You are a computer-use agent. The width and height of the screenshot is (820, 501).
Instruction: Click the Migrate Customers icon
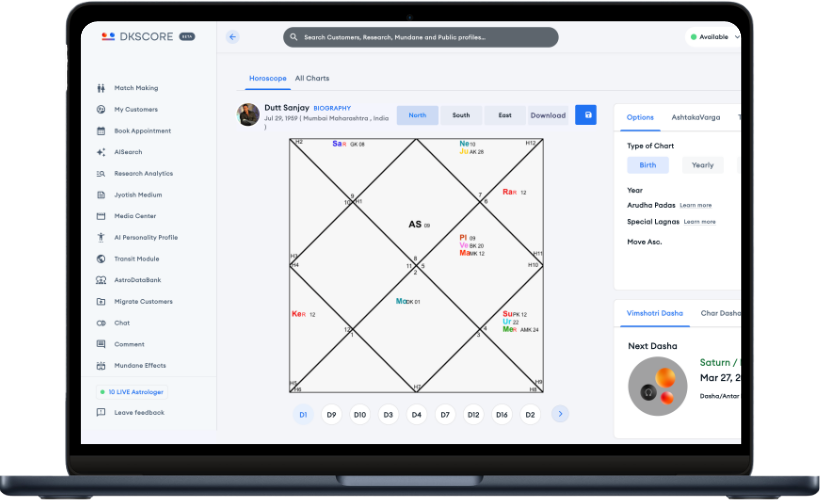point(101,302)
